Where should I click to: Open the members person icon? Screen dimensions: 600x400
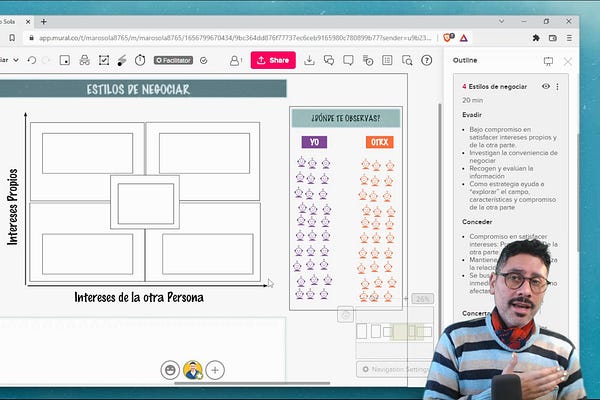235,60
